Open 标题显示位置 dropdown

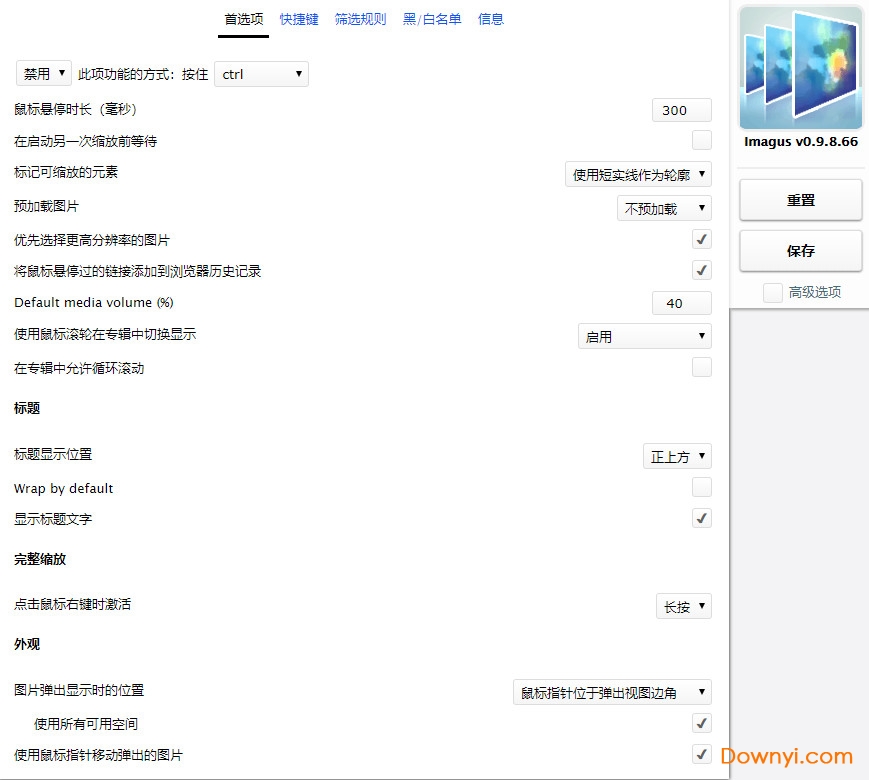point(677,456)
